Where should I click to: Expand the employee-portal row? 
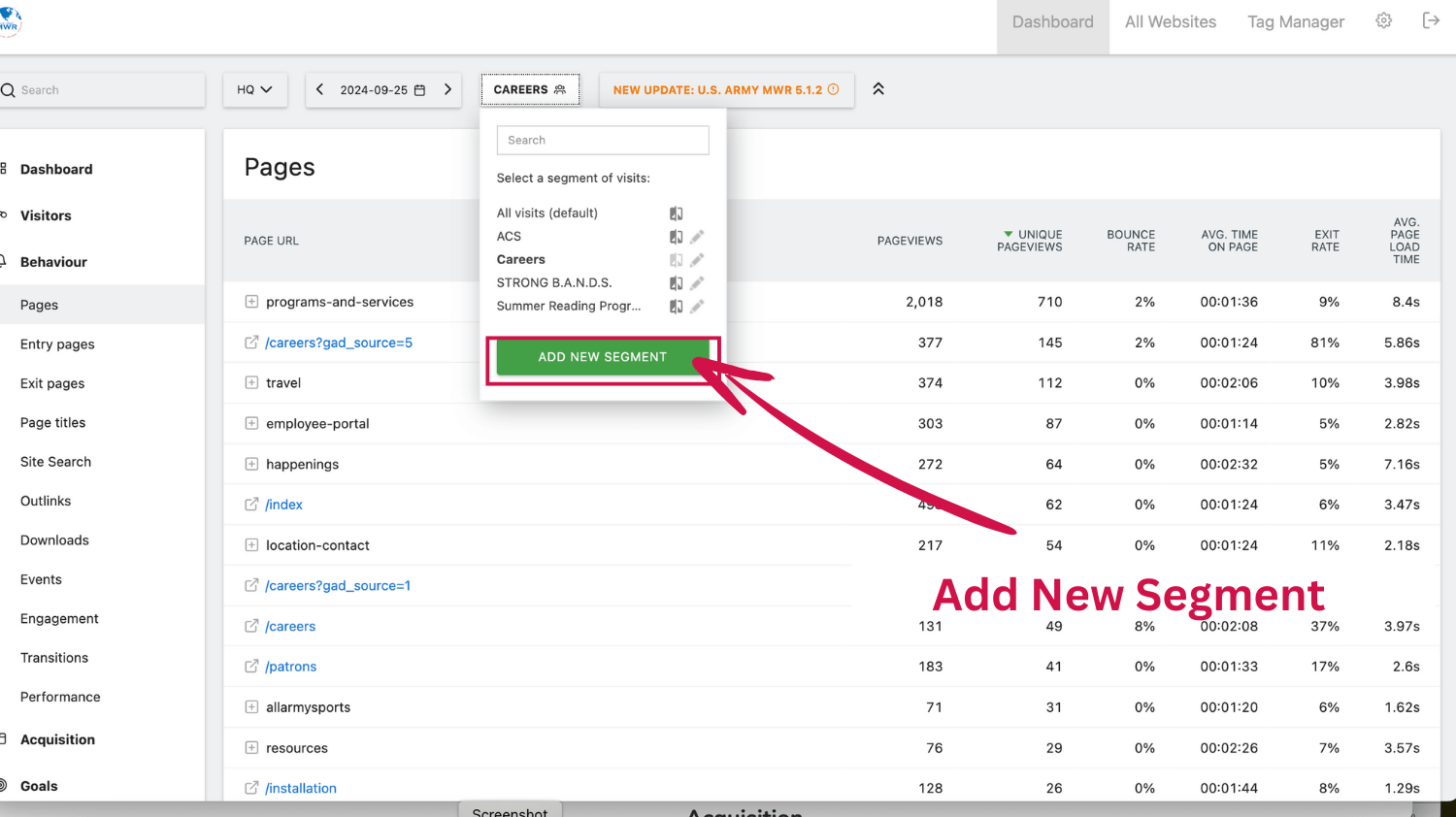251,423
